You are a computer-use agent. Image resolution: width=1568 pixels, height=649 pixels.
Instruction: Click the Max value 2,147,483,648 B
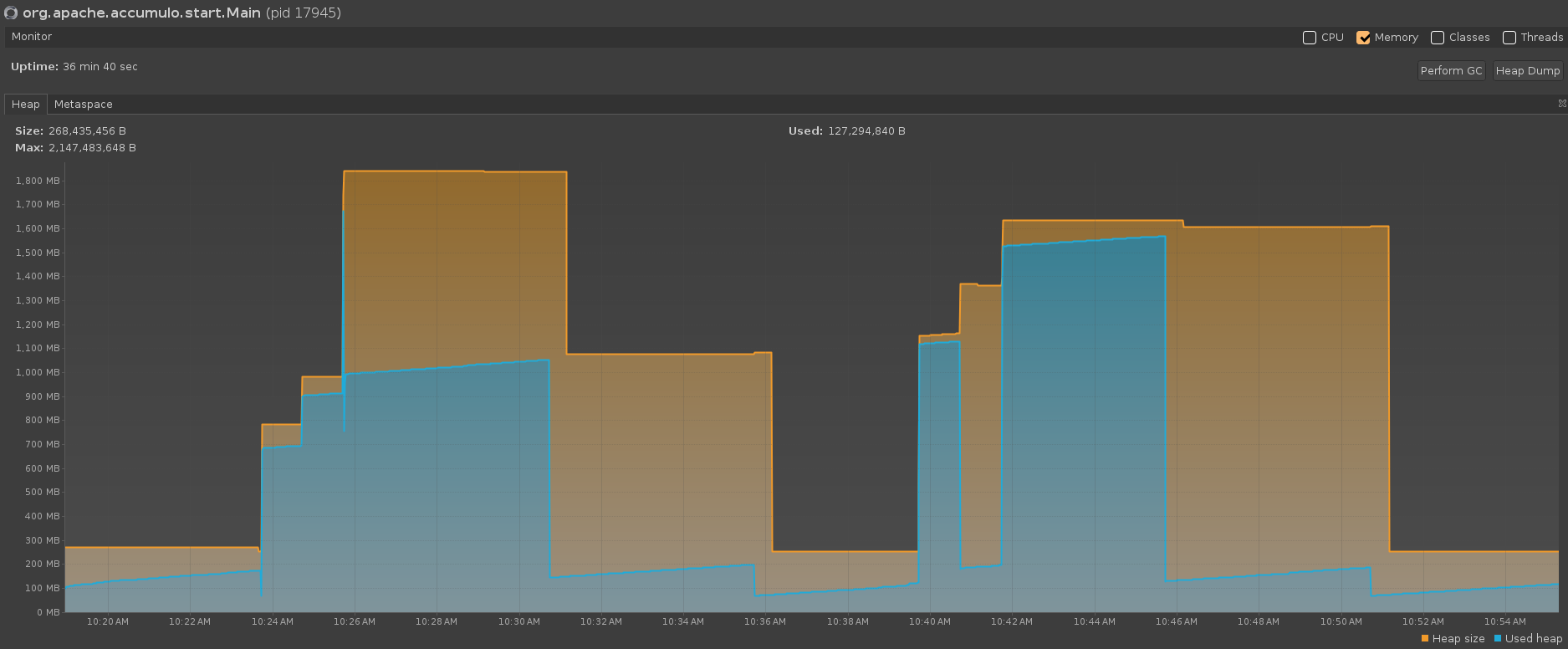(92, 148)
